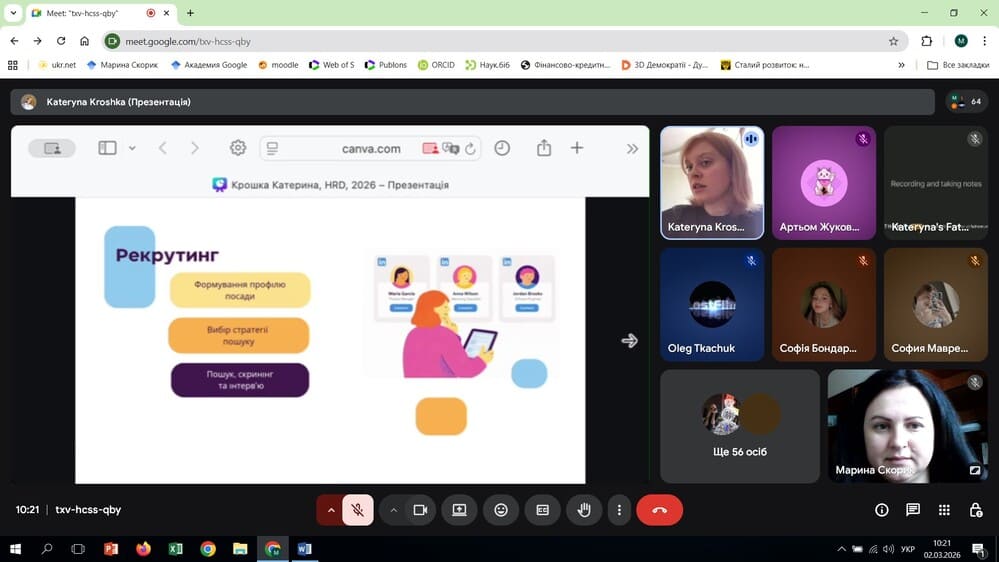999x562 pixels.
Task: Toggle closed captions button
Action: pyautogui.click(x=542, y=510)
